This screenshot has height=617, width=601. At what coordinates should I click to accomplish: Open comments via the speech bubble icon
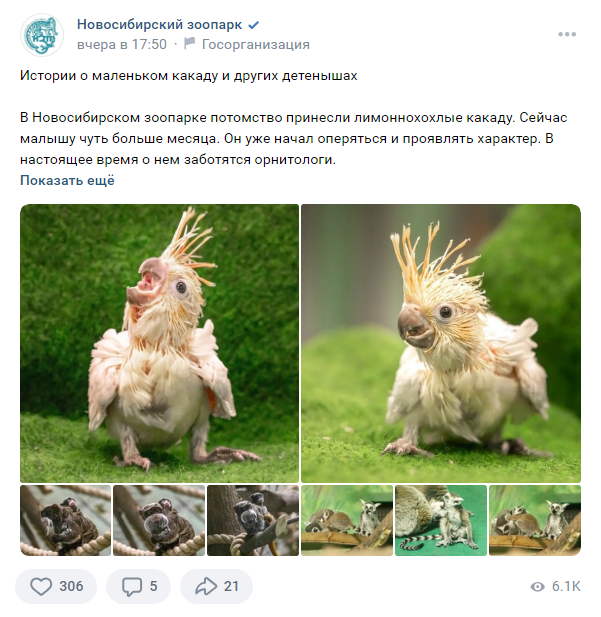tap(131, 587)
